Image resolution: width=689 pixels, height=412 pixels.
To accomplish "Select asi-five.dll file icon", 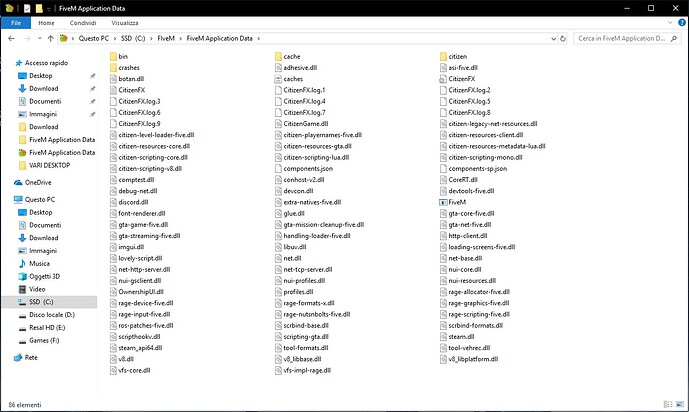I will click(x=443, y=68).
